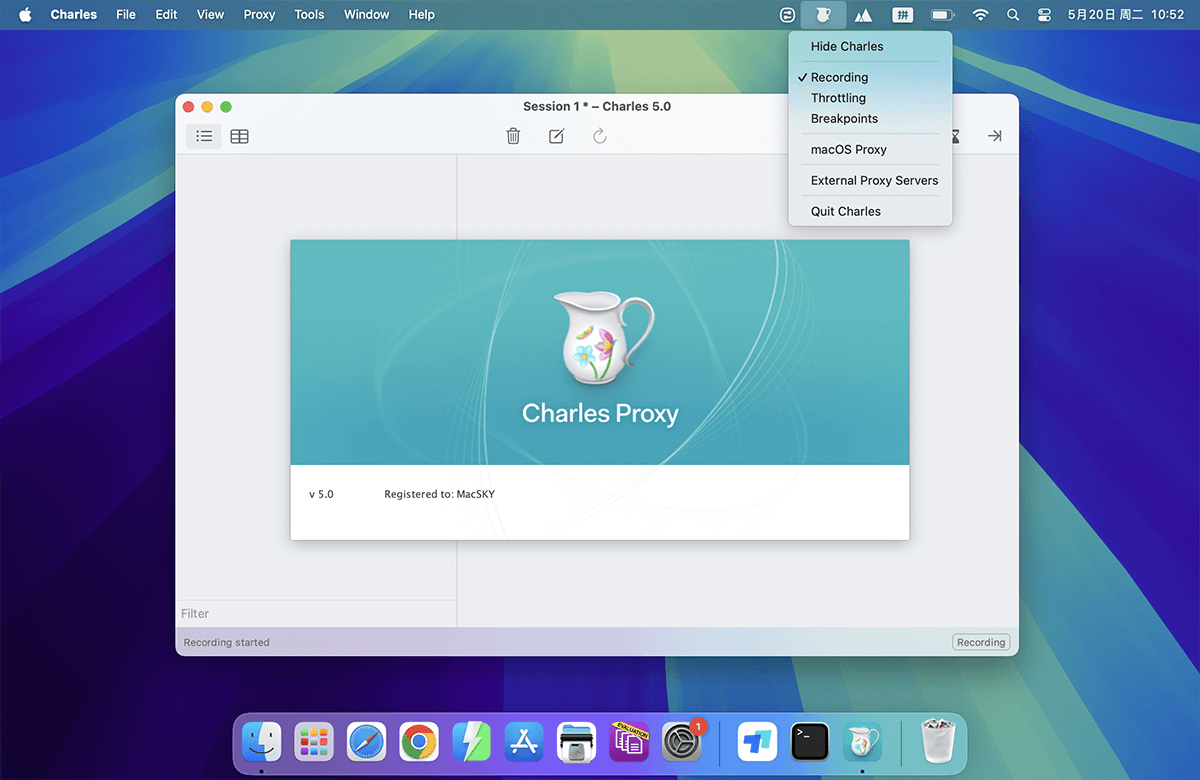Click the 'Registered to: MacSKY' text

click(439, 494)
